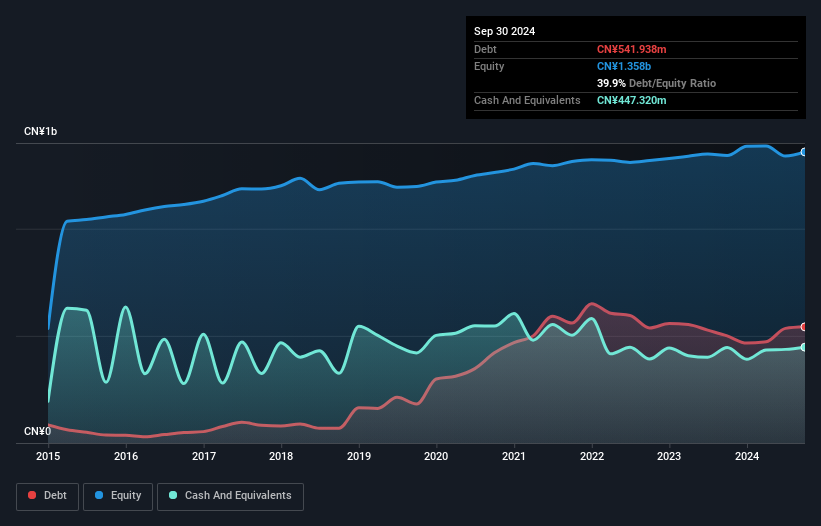Click the 2016 x-axis label

point(126,456)
